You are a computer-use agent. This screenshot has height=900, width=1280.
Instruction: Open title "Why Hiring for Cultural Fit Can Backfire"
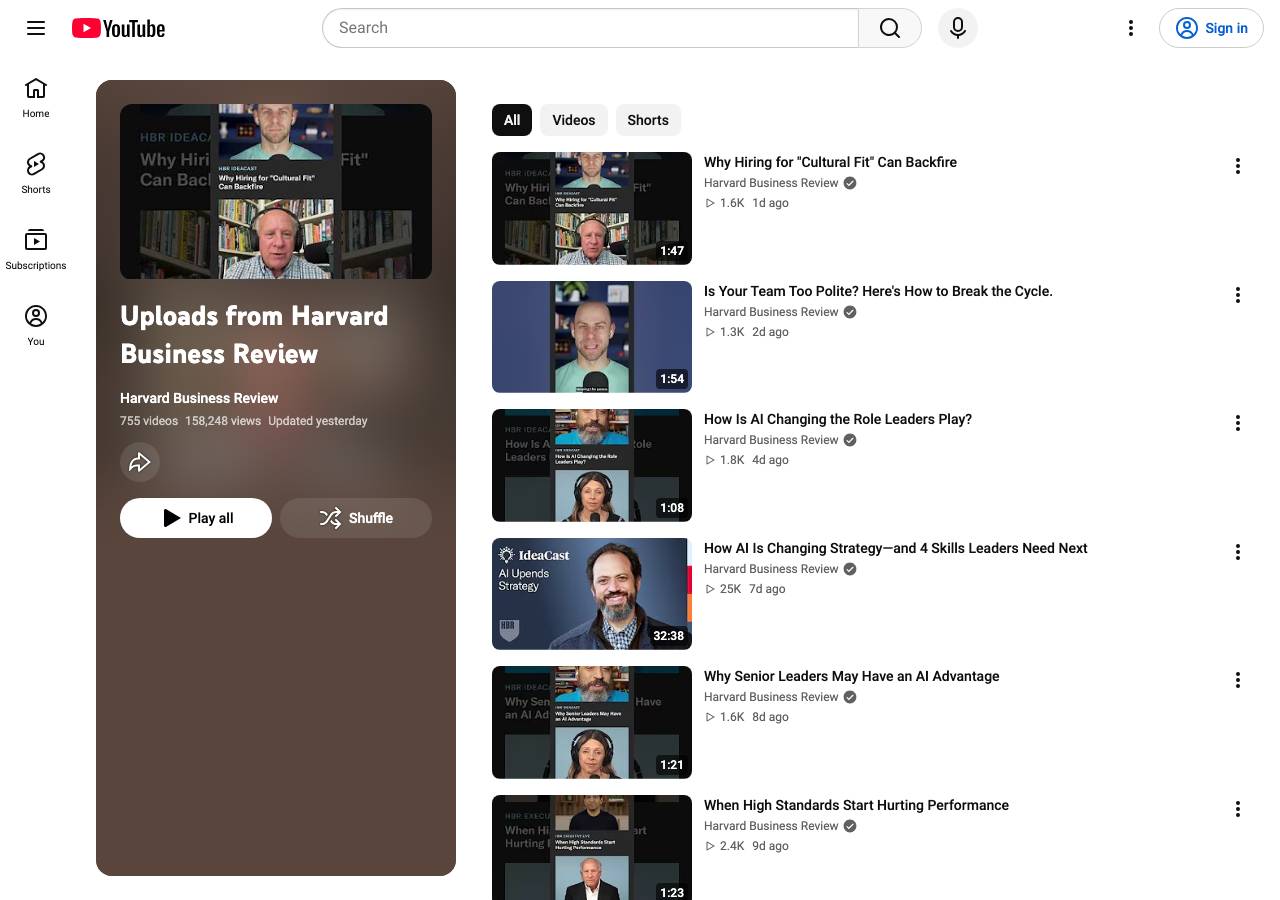coord(830,162)
